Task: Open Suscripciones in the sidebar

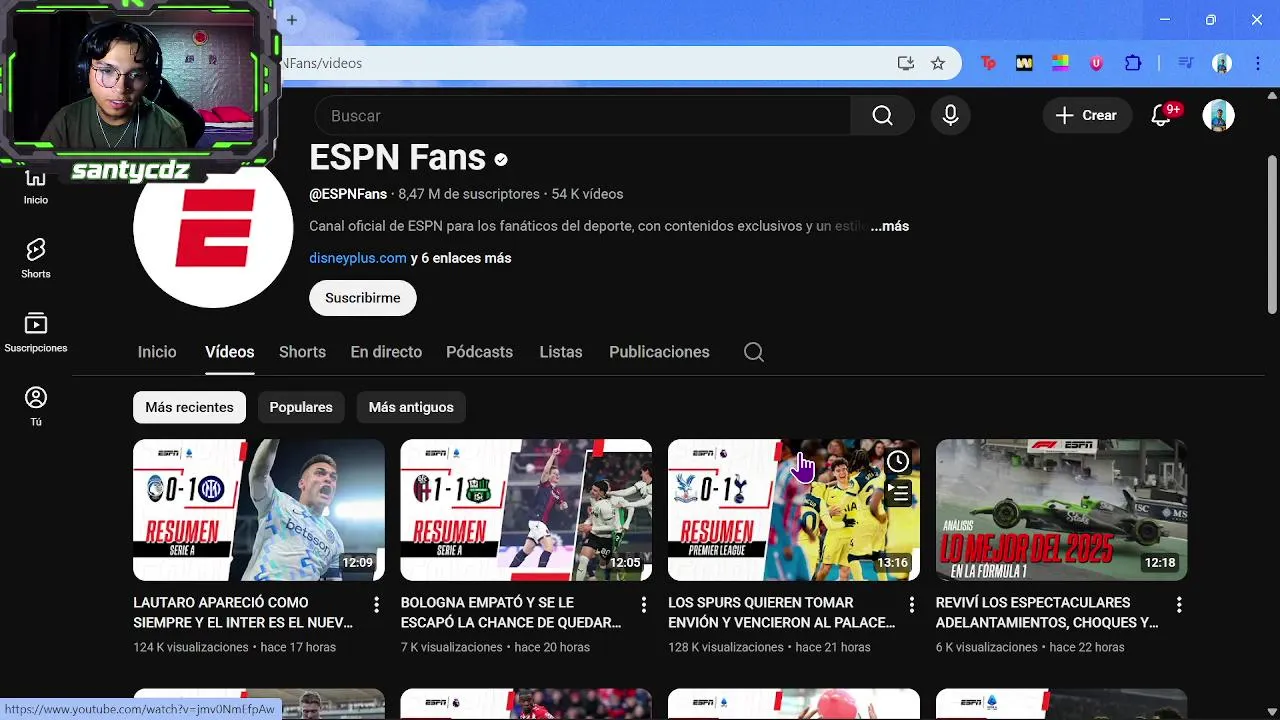Action: point(36,333)
